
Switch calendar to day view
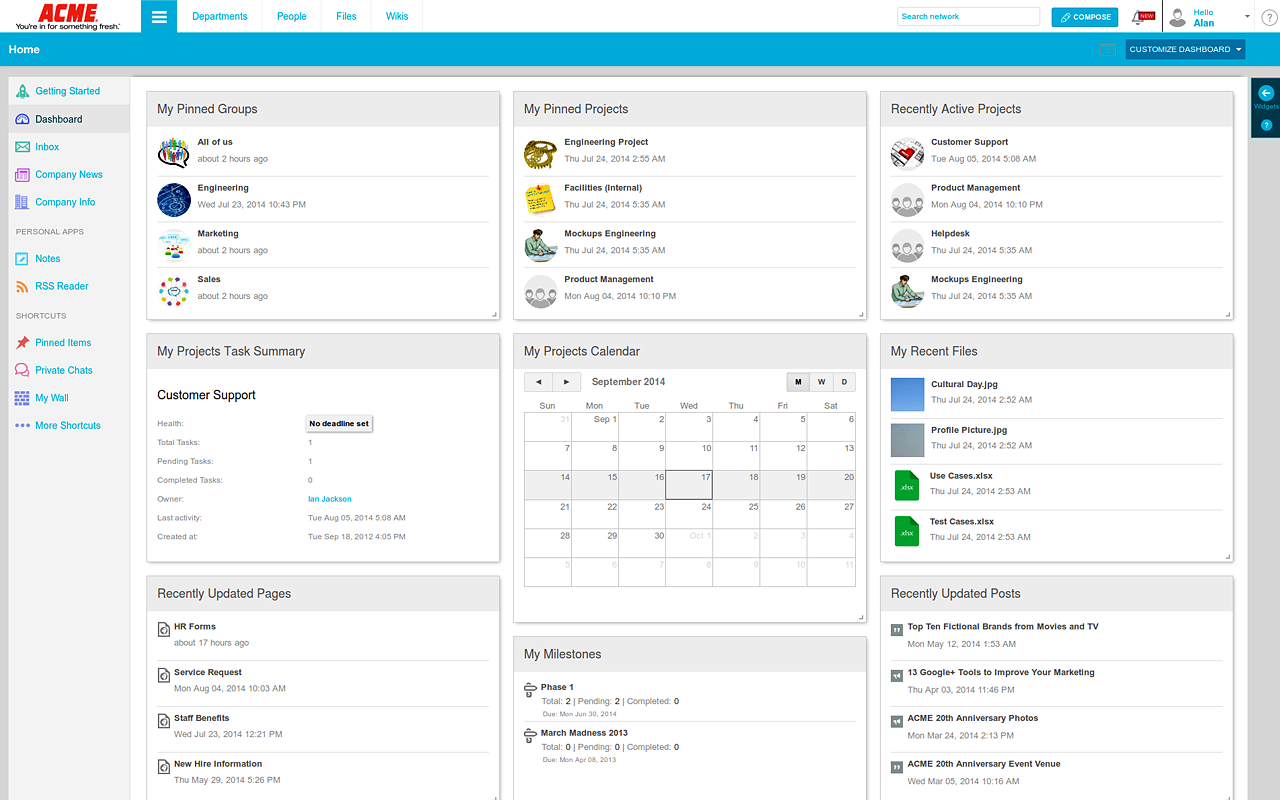tap(844, 382)
